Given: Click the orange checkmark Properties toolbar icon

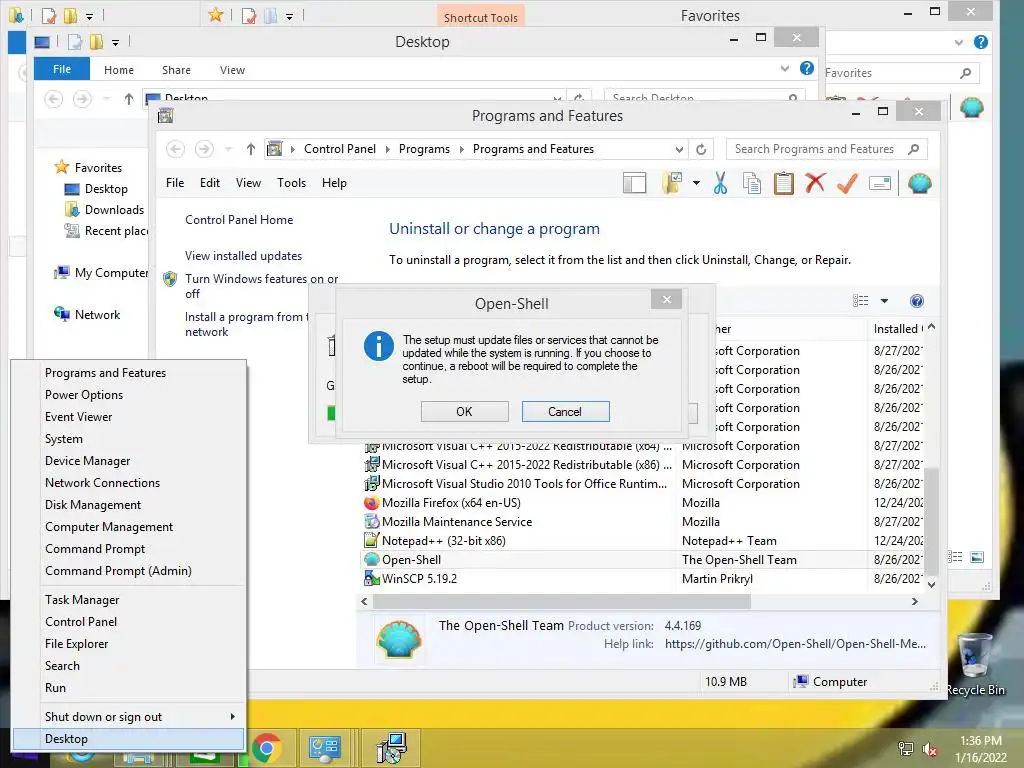Looking at the screenshot, I should coord(847,184).
